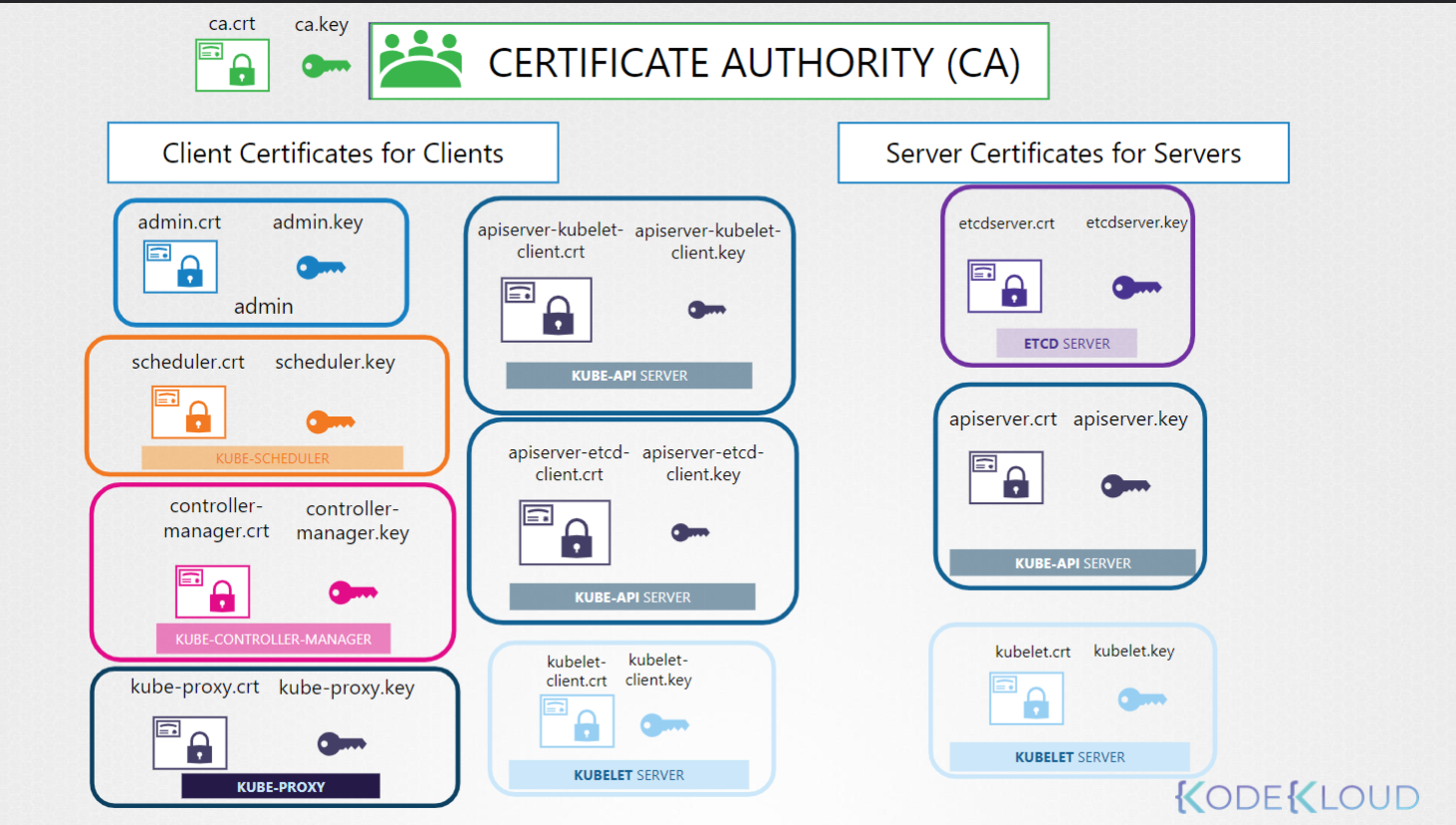Click the blue admin.key key icon
The height and width of the screenshot is (825, 1456).
tap(321, 267)
